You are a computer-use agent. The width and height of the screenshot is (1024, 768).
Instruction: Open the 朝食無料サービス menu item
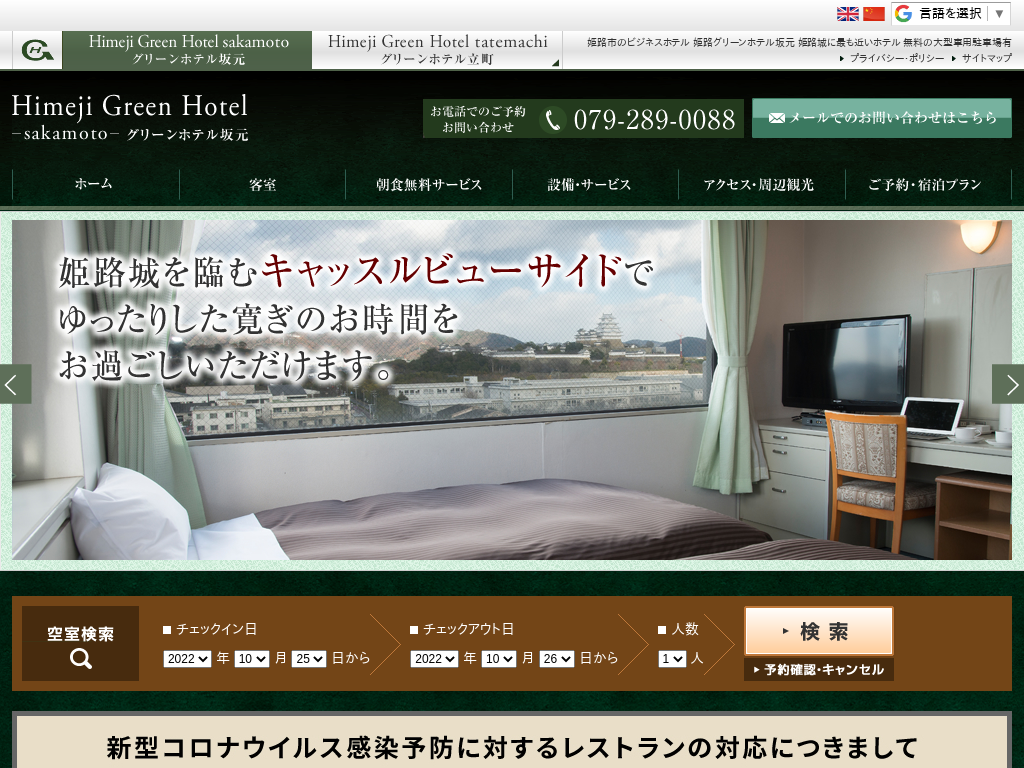(429, 184)
